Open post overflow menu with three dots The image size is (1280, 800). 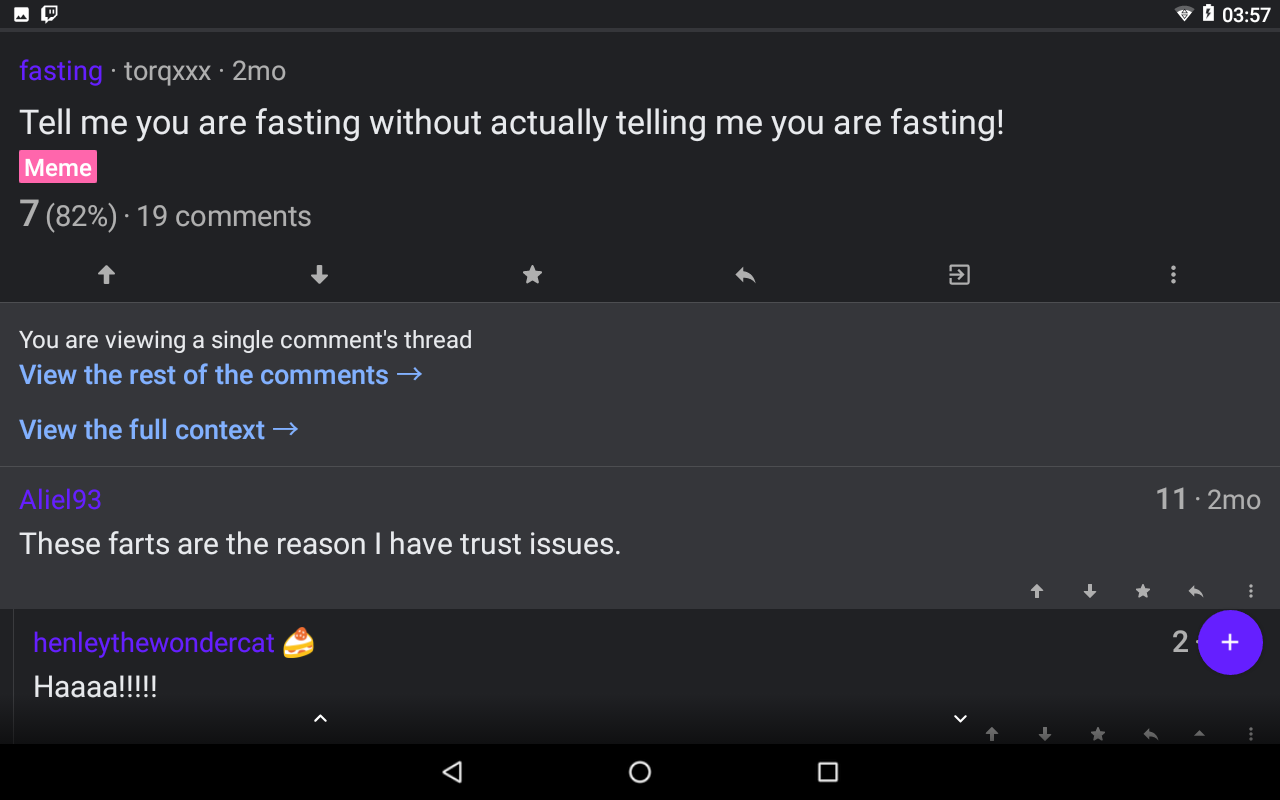pyautogui.click(x=1173, y=274)
